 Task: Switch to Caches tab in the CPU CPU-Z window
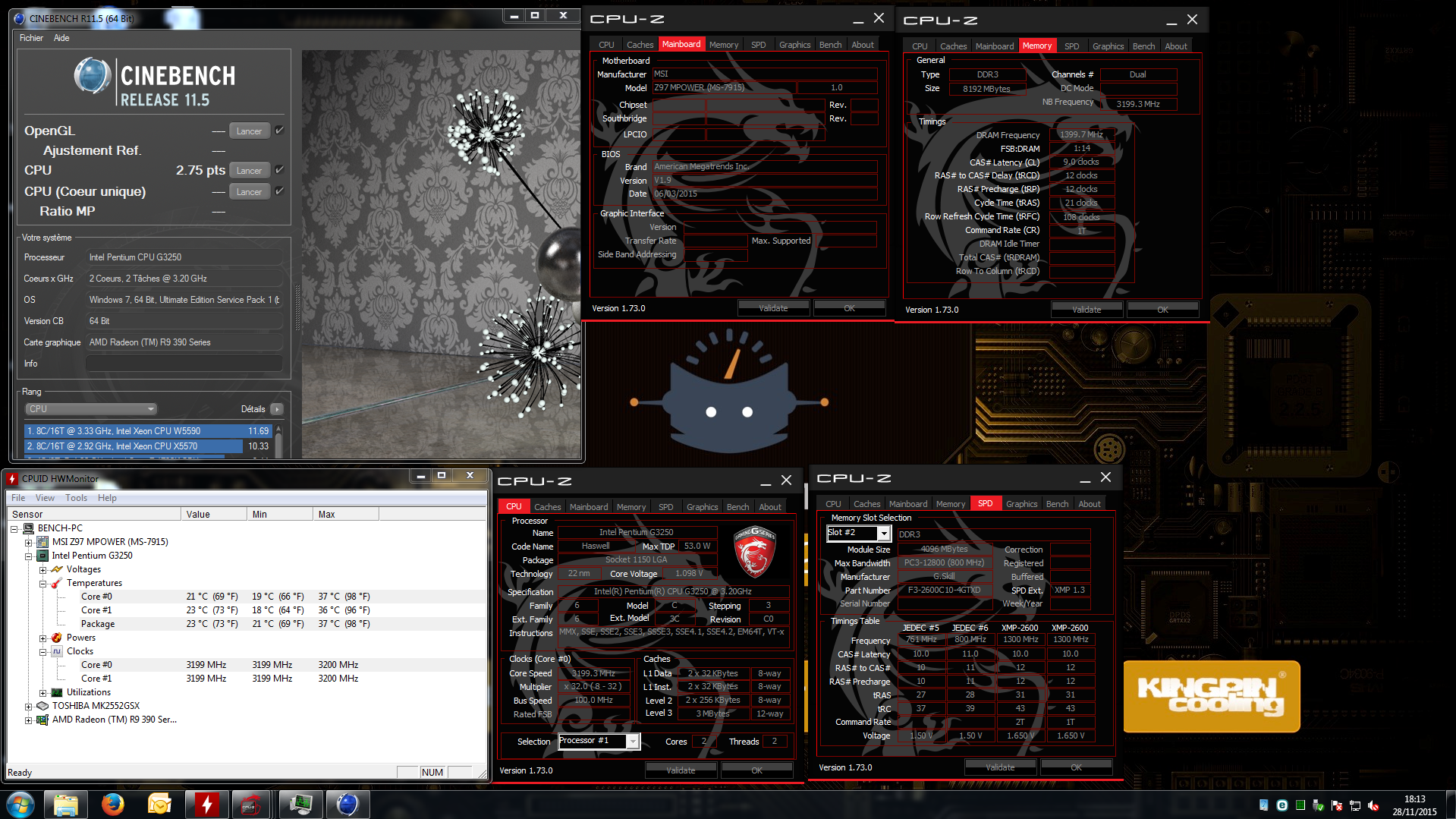coord(547,507)
